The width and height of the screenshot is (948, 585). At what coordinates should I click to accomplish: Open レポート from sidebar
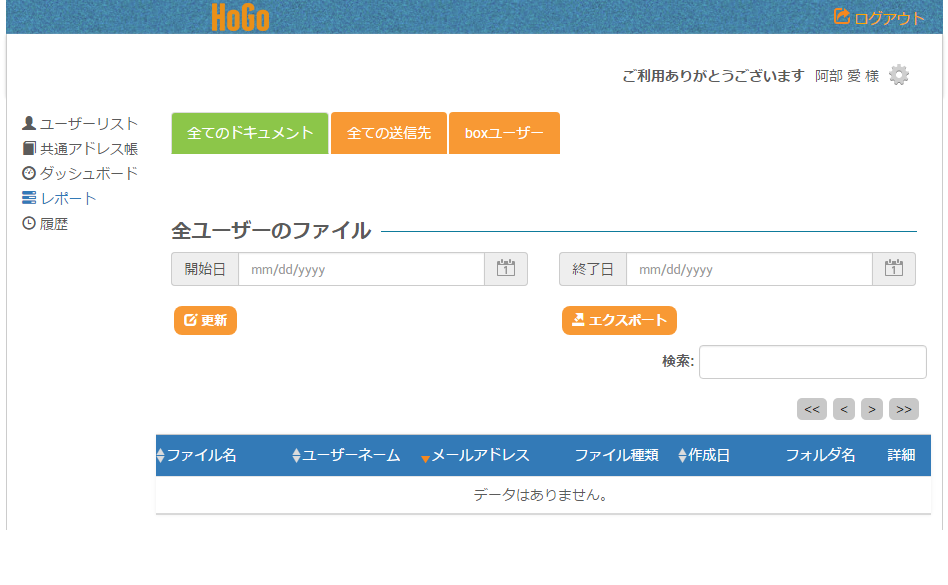pyautogui.click(x=68, y=199)
